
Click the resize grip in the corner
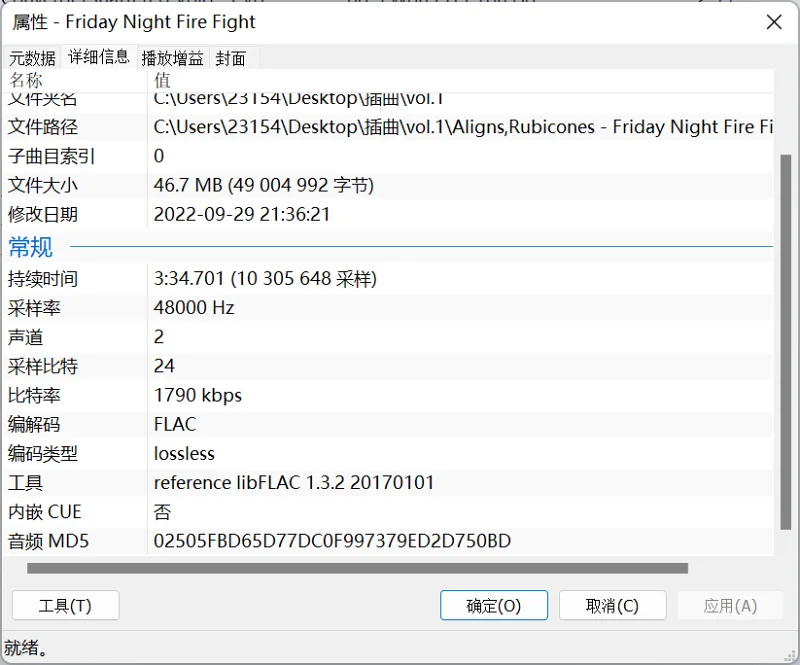click(x=790, y=655)
